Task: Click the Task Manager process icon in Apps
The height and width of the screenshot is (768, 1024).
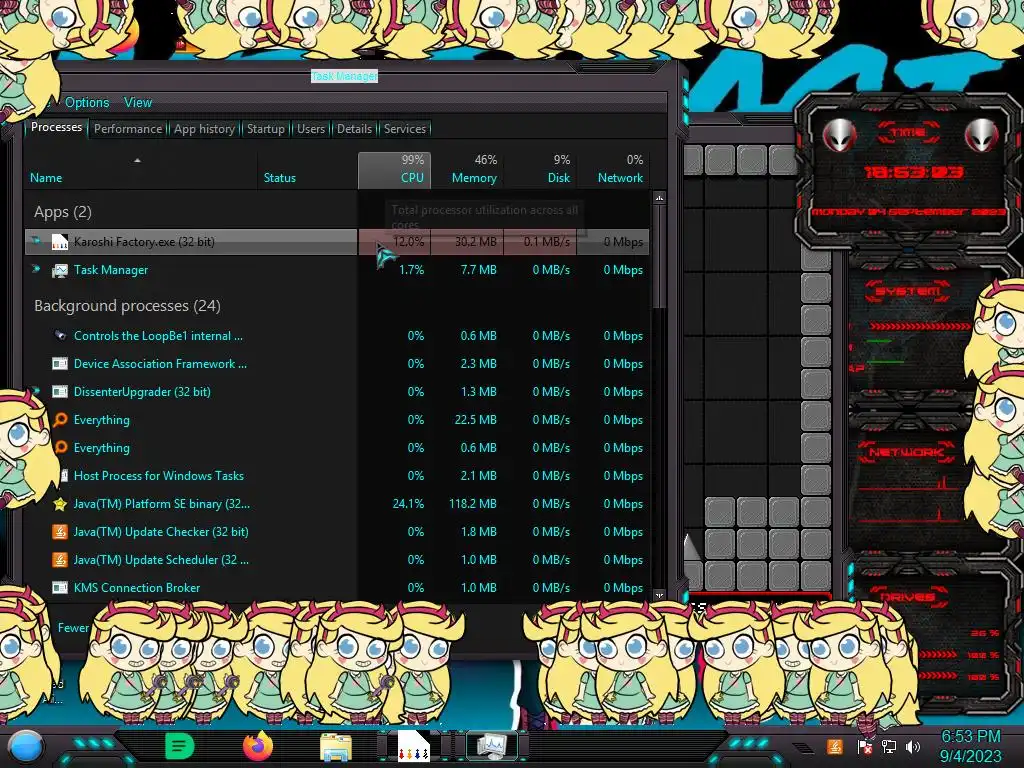Action: point(59,270)
